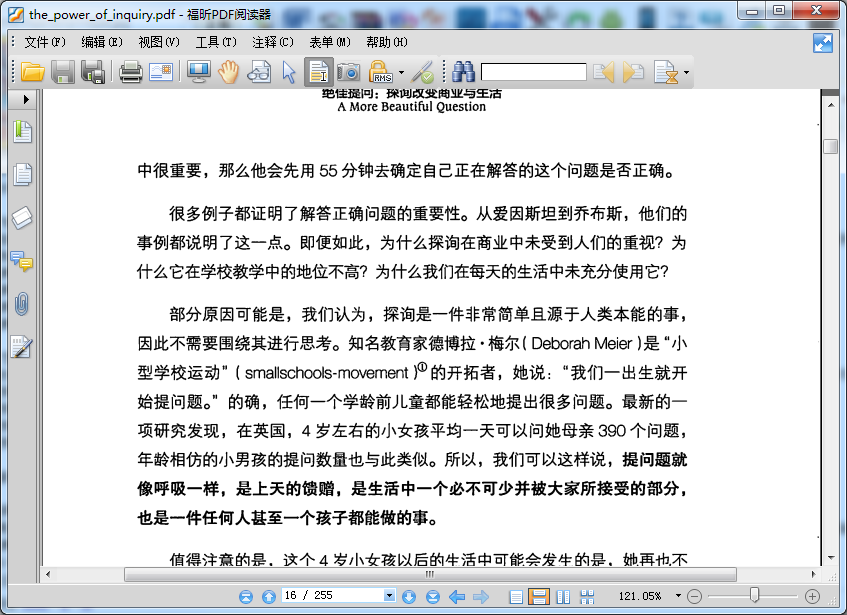
Task: Click the Open file folder icon
Action: click(32, 72)
